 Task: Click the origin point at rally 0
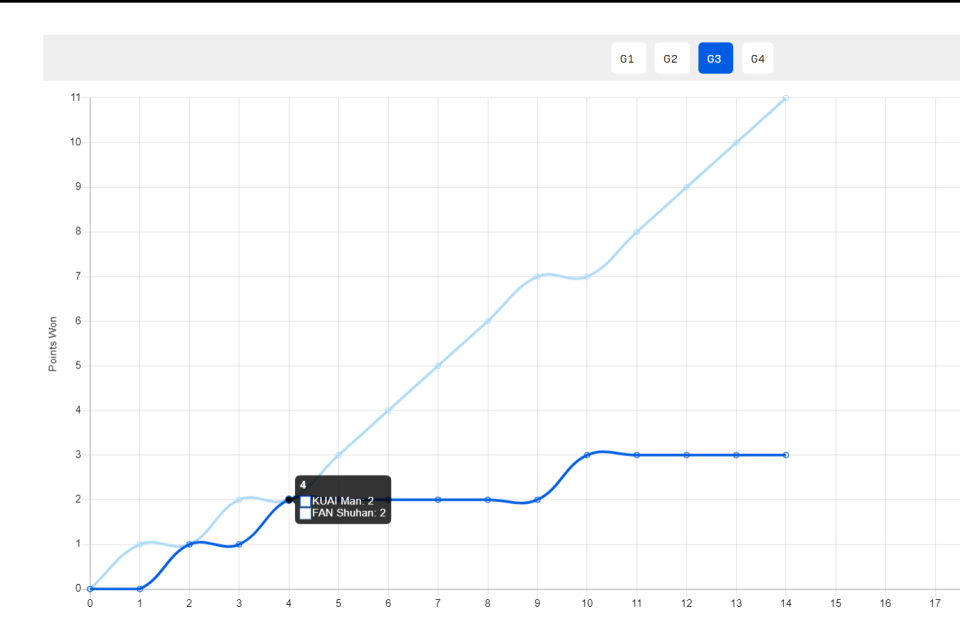[90, 589]
